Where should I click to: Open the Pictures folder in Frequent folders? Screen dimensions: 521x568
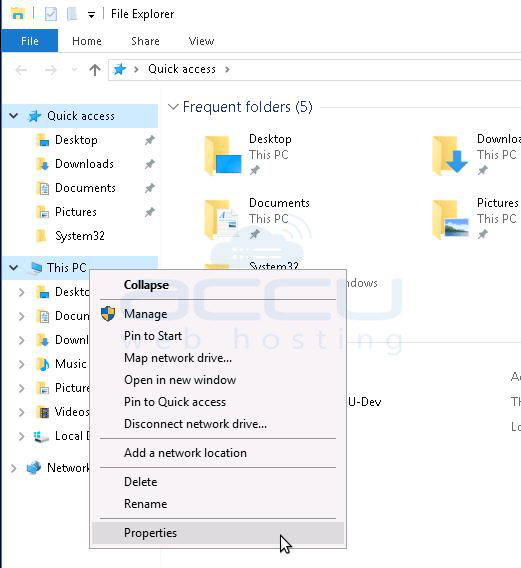click(476, 218)
